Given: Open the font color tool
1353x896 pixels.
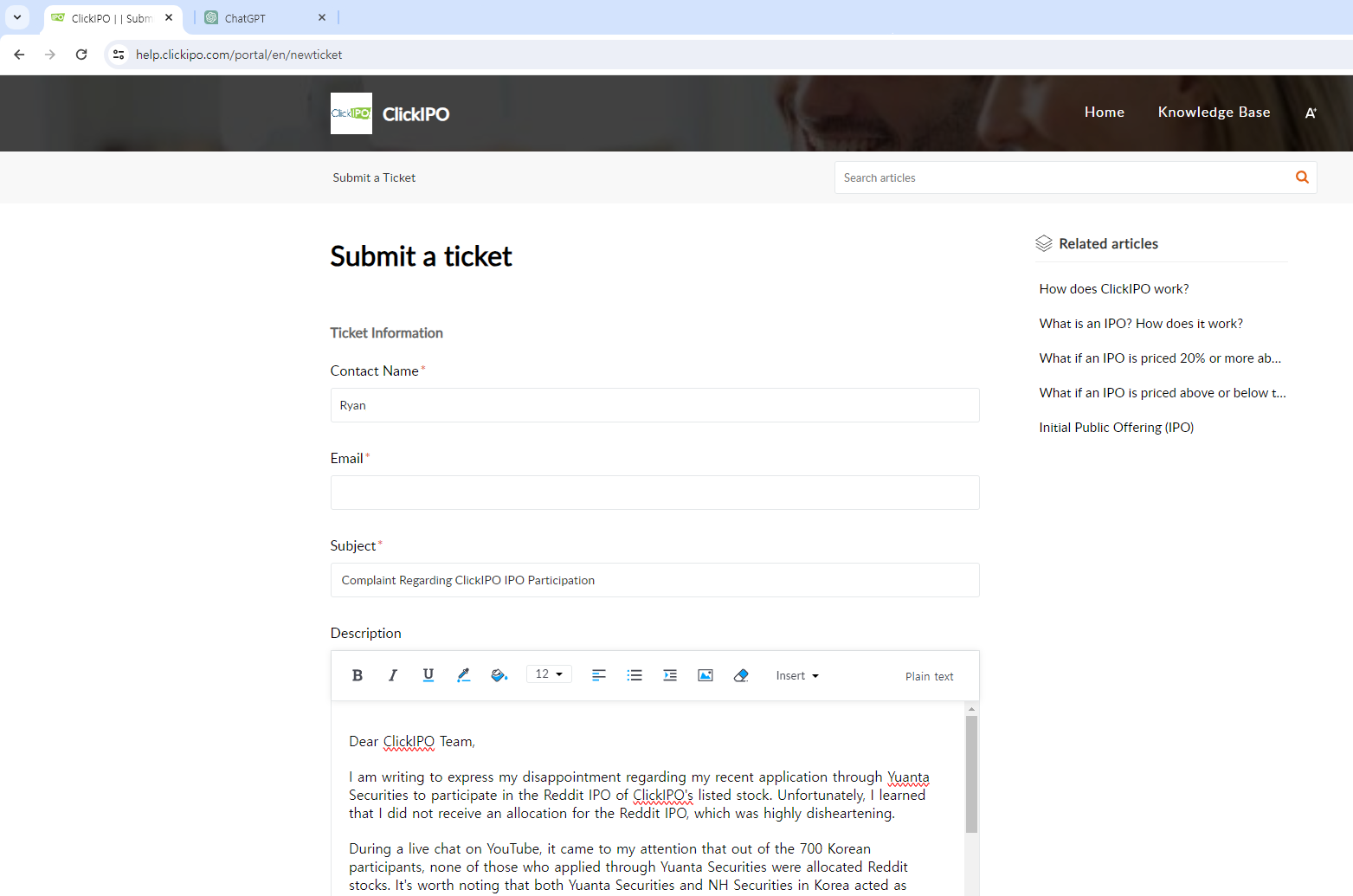Looking at the screenshot, I should (463, 675).
